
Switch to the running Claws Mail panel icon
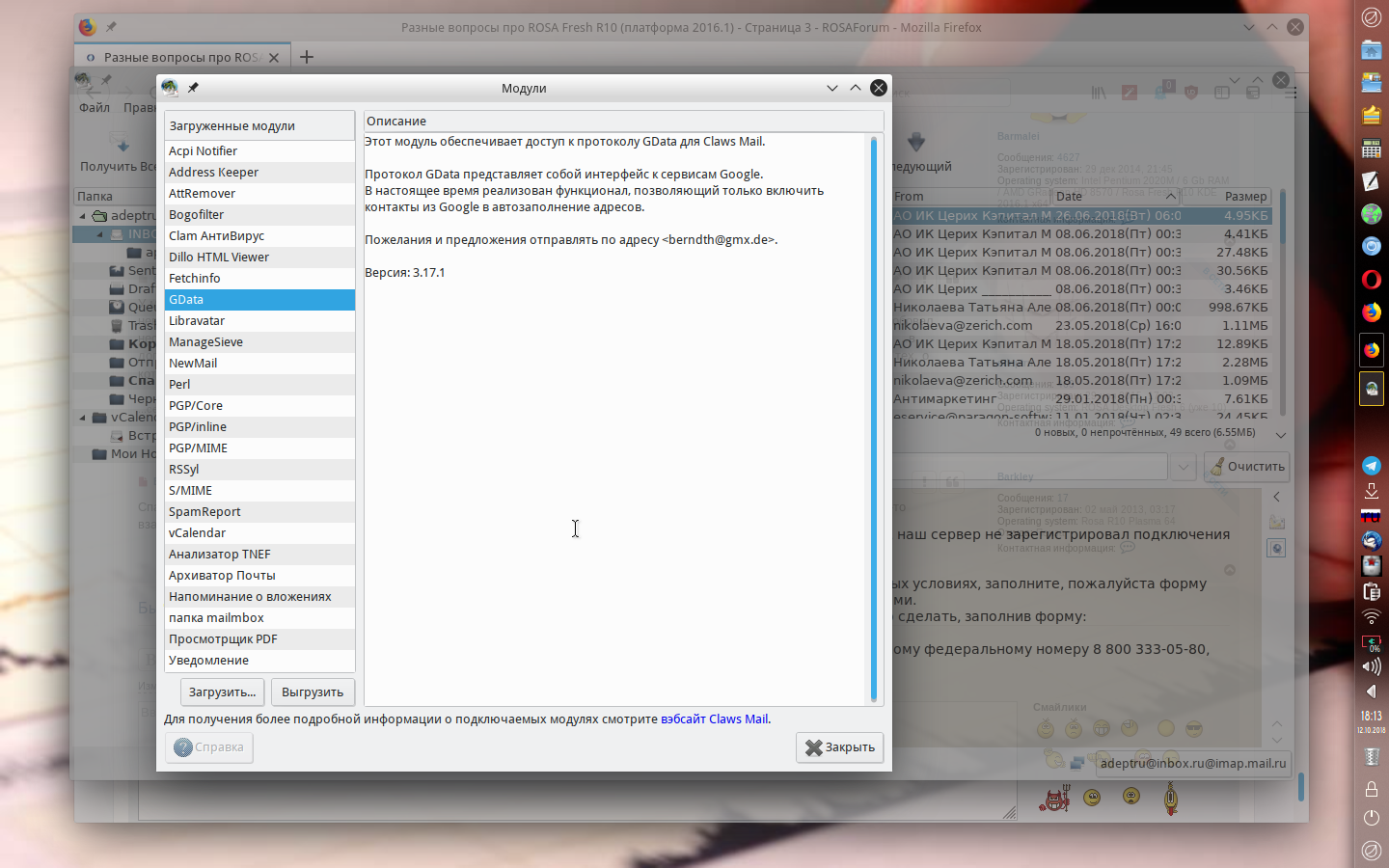[1371, 389]
